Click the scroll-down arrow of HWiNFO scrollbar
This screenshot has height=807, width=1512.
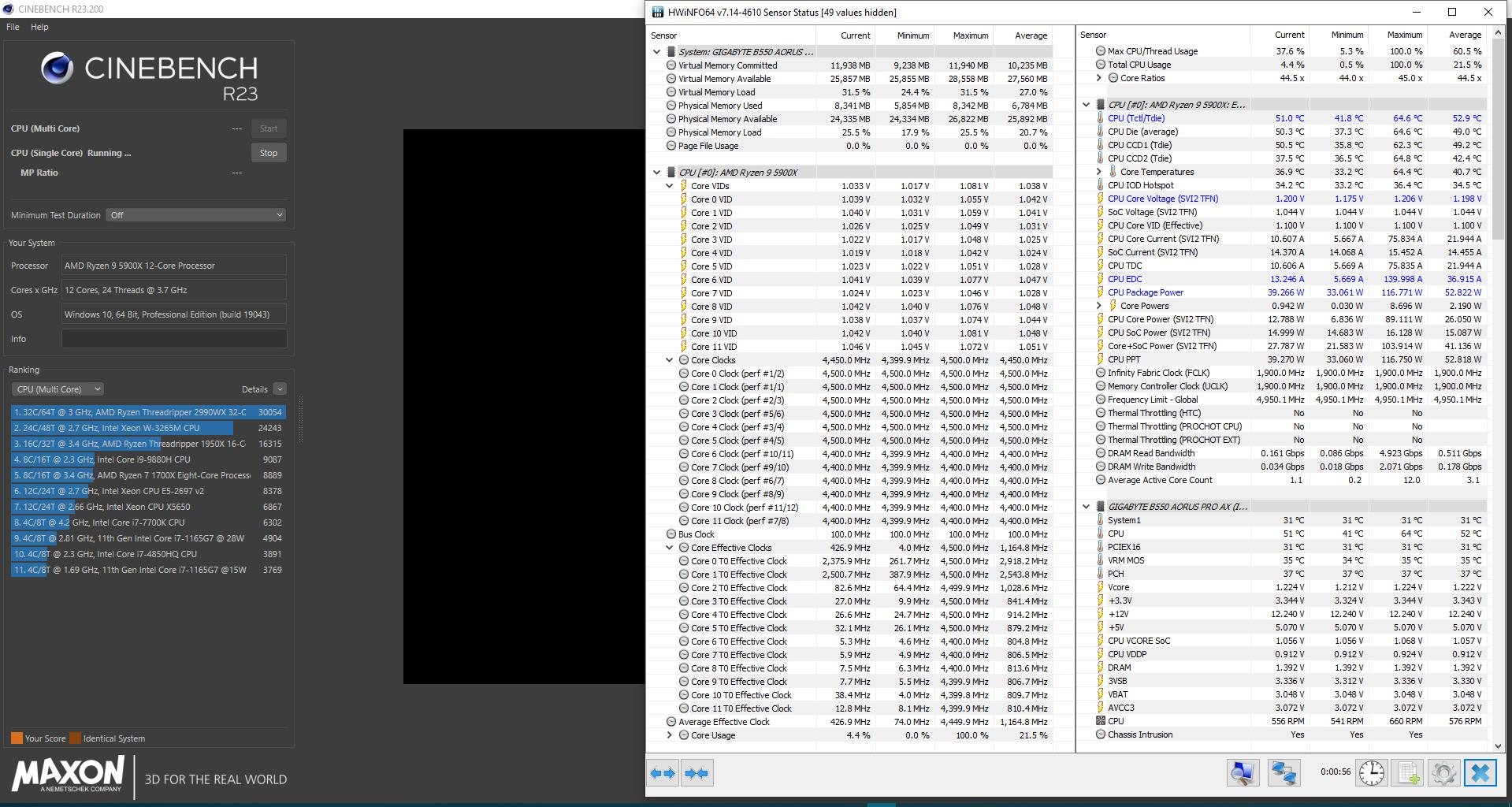[1498, 746]
